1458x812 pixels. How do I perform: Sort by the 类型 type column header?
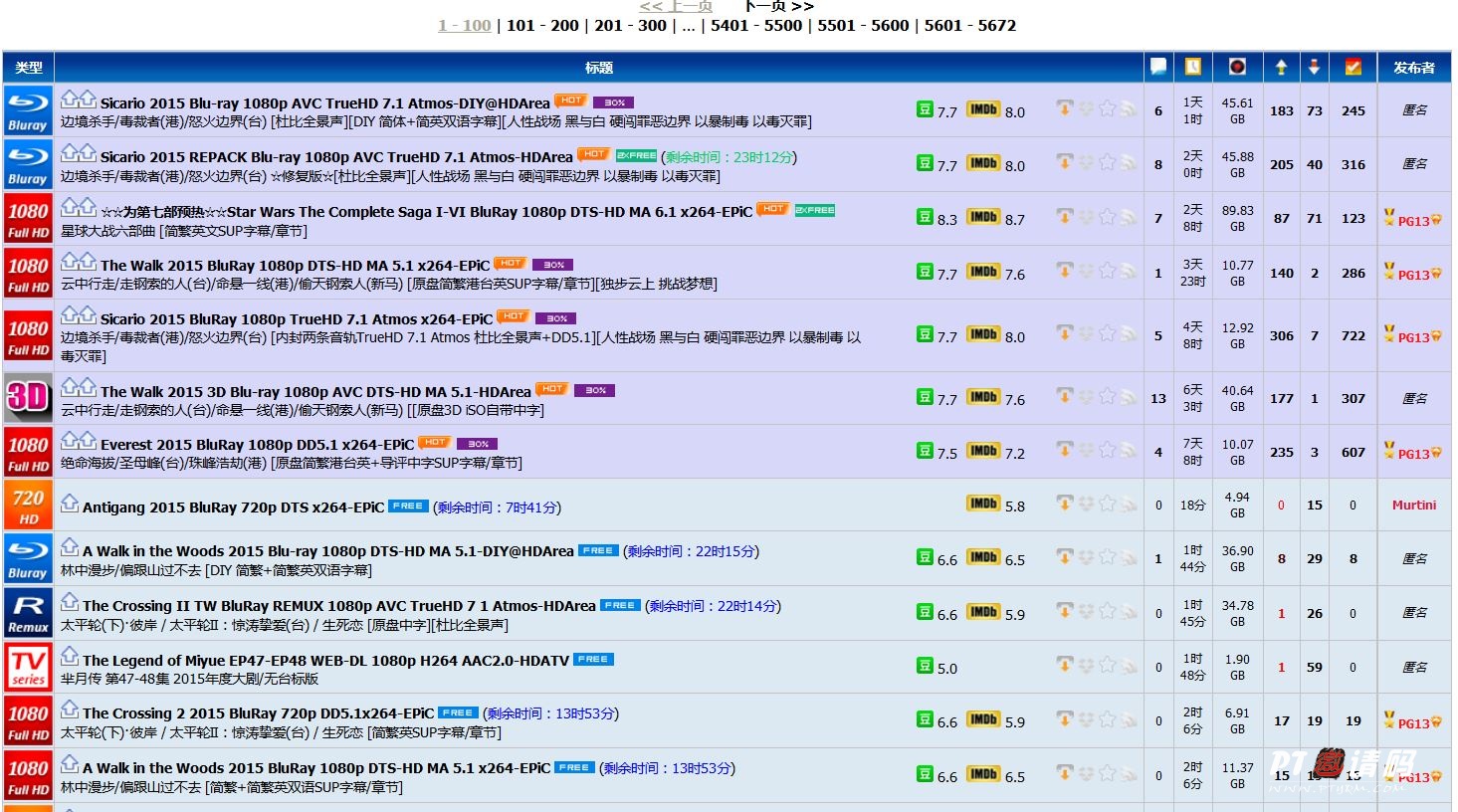point(29,67)
